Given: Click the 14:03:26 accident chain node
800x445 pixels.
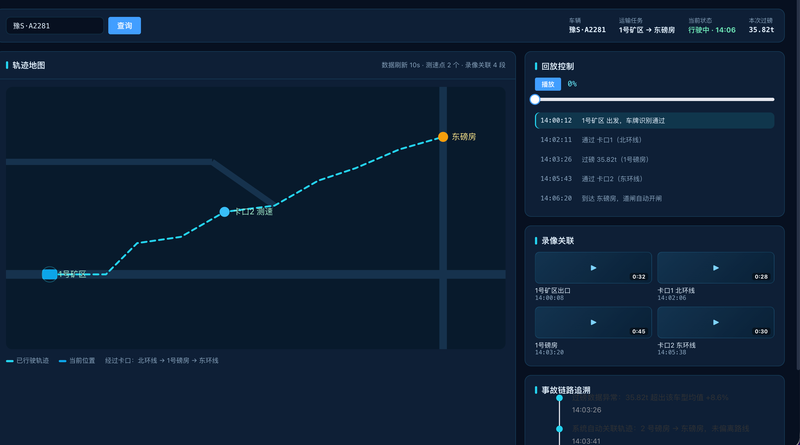Looking at the screenshot, I should point(560,398).
